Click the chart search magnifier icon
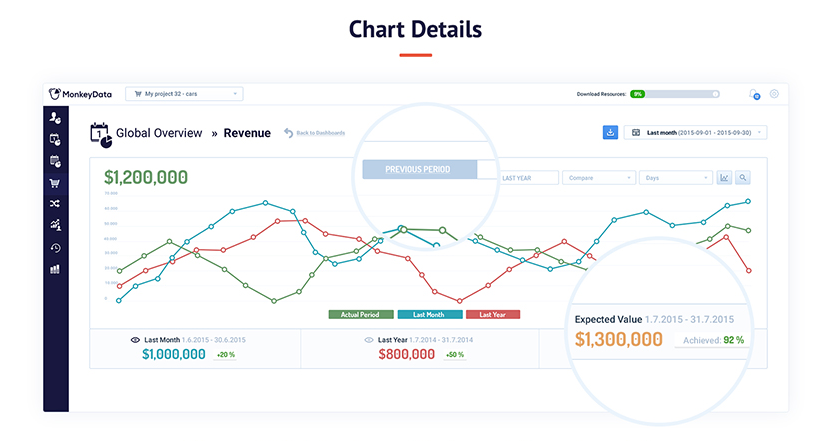This screenshot has height=441, width=834. point(743,178)
